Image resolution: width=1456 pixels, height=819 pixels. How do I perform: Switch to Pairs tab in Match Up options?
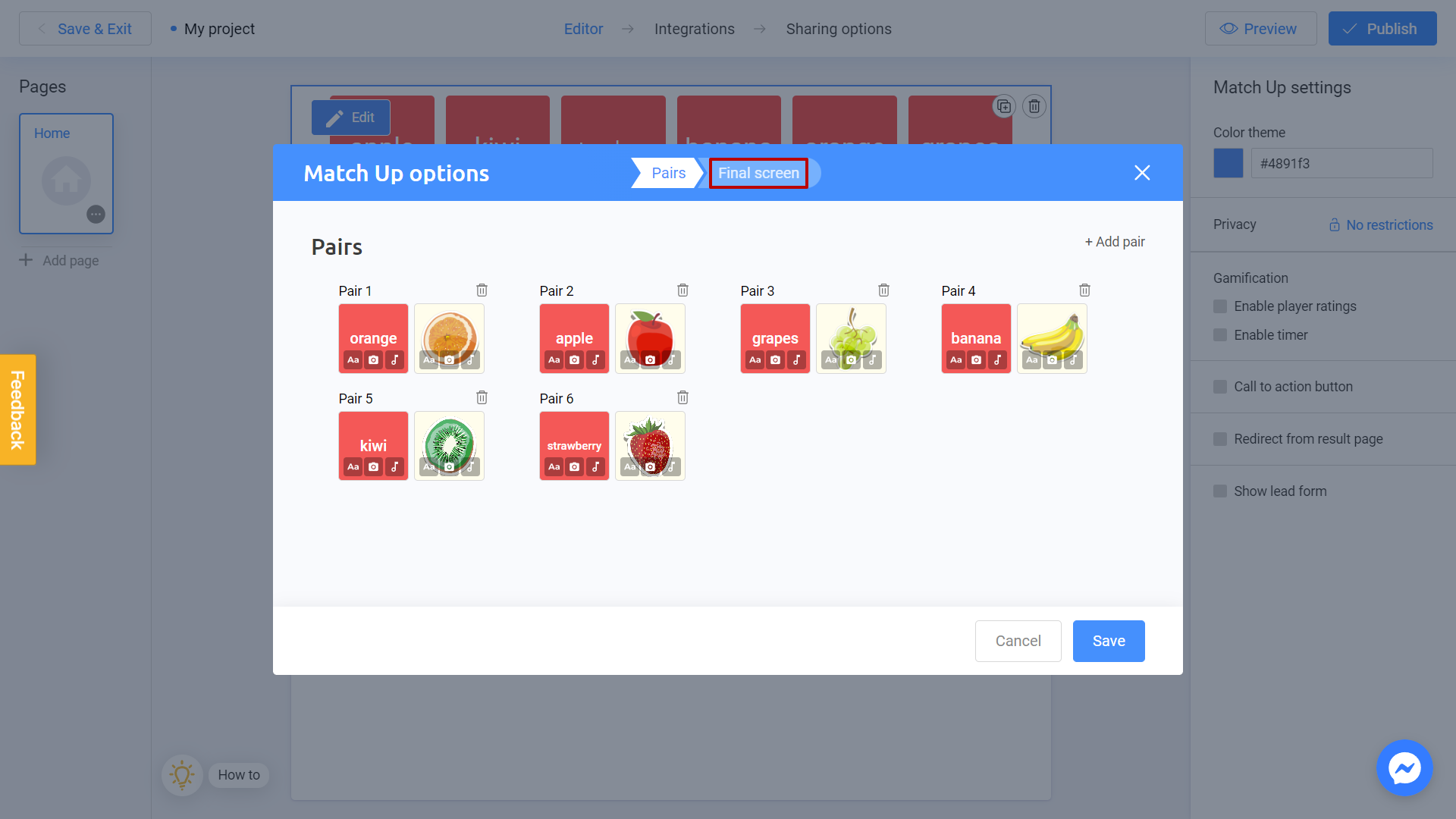click(x=666, y=173)
